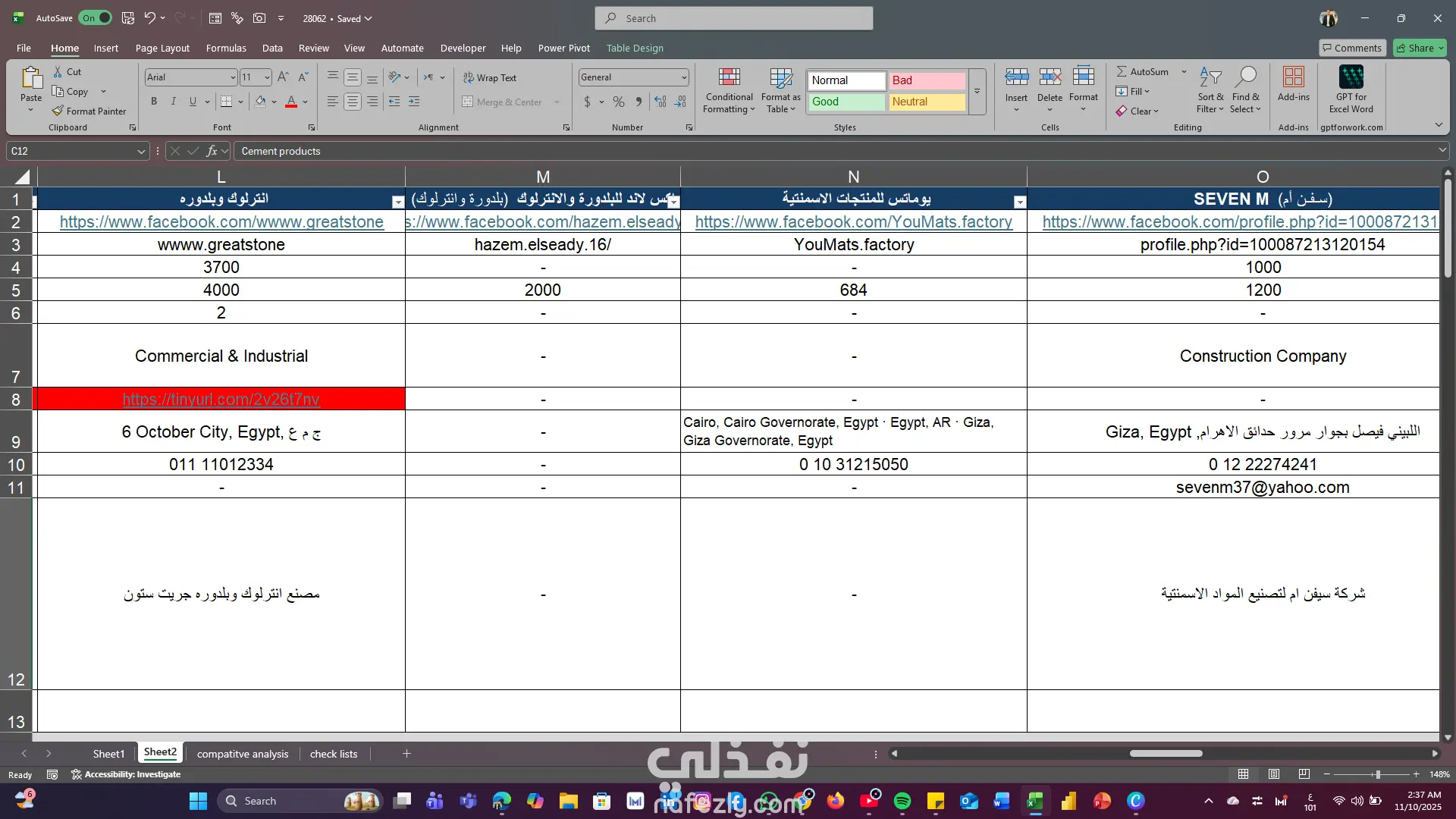Open the Arial font name dropdown

click(233, 77)
